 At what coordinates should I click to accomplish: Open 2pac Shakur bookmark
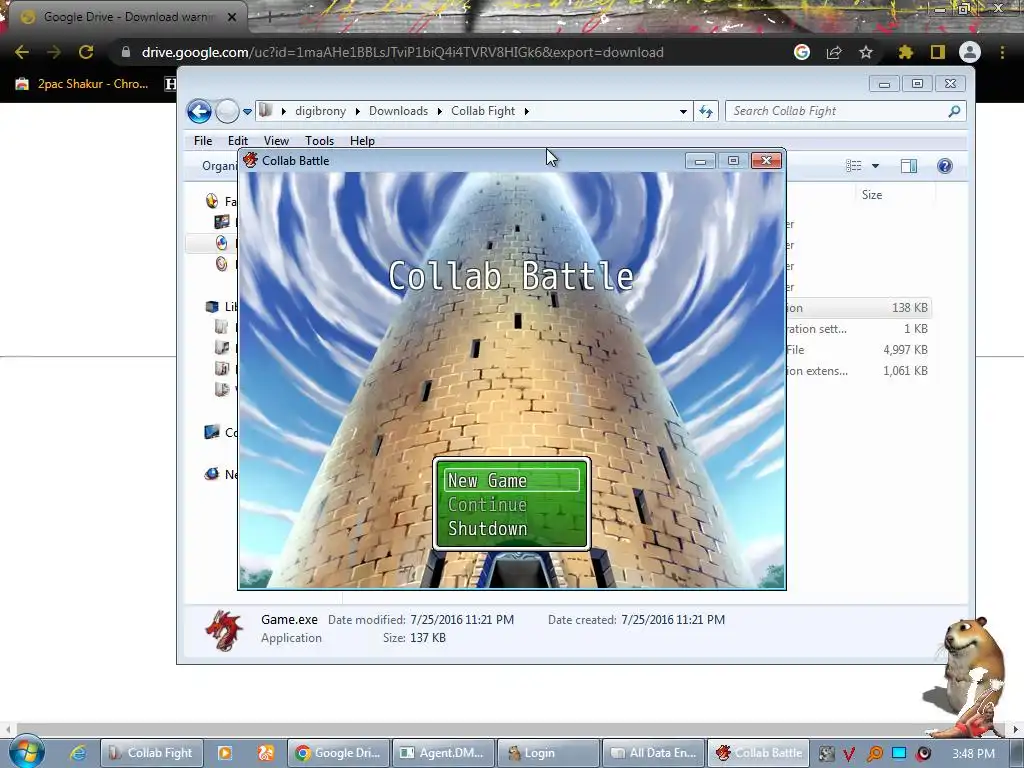point(83,84)
